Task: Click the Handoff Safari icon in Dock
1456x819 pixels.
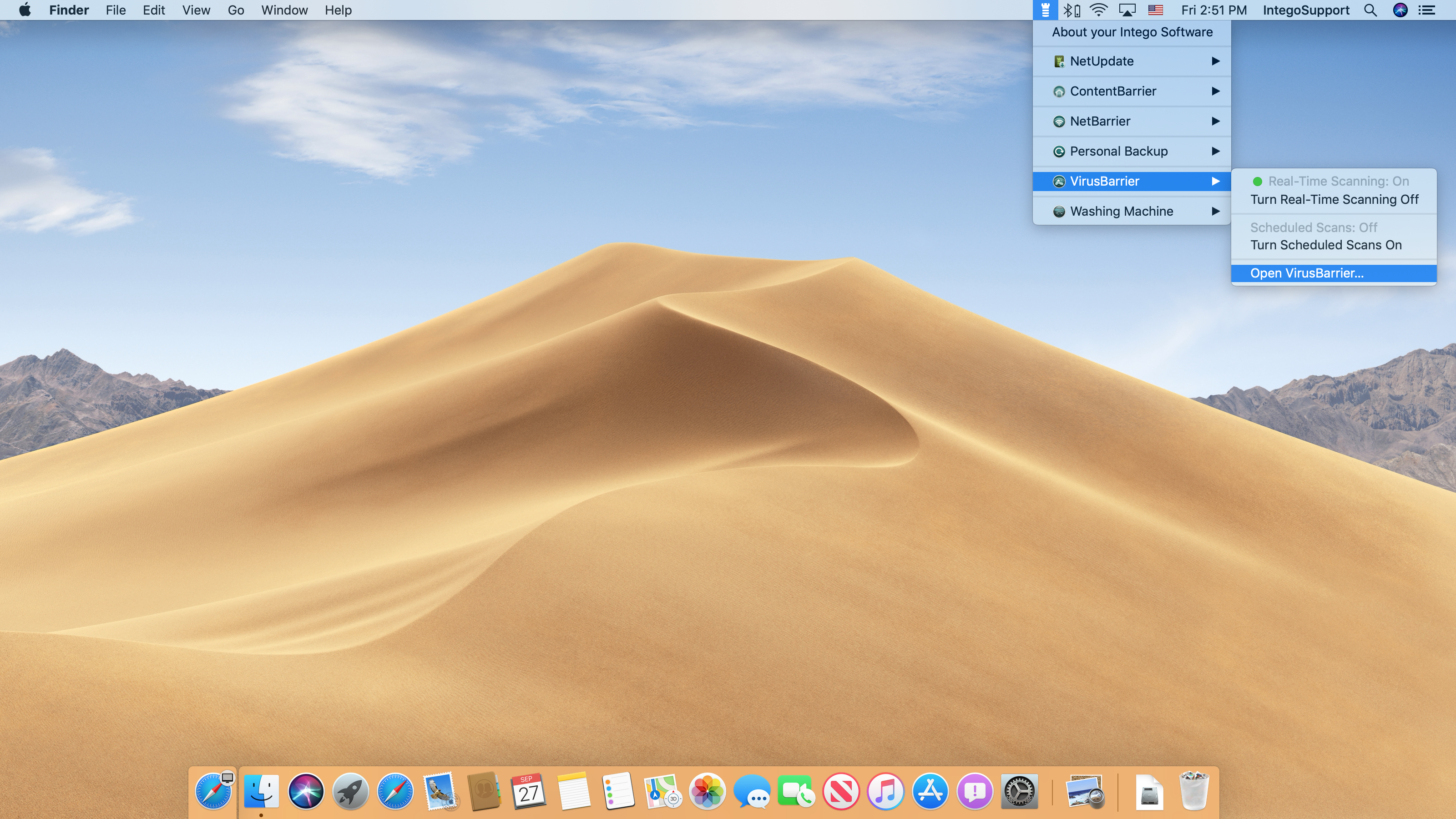Action: (x=214, y=791)
